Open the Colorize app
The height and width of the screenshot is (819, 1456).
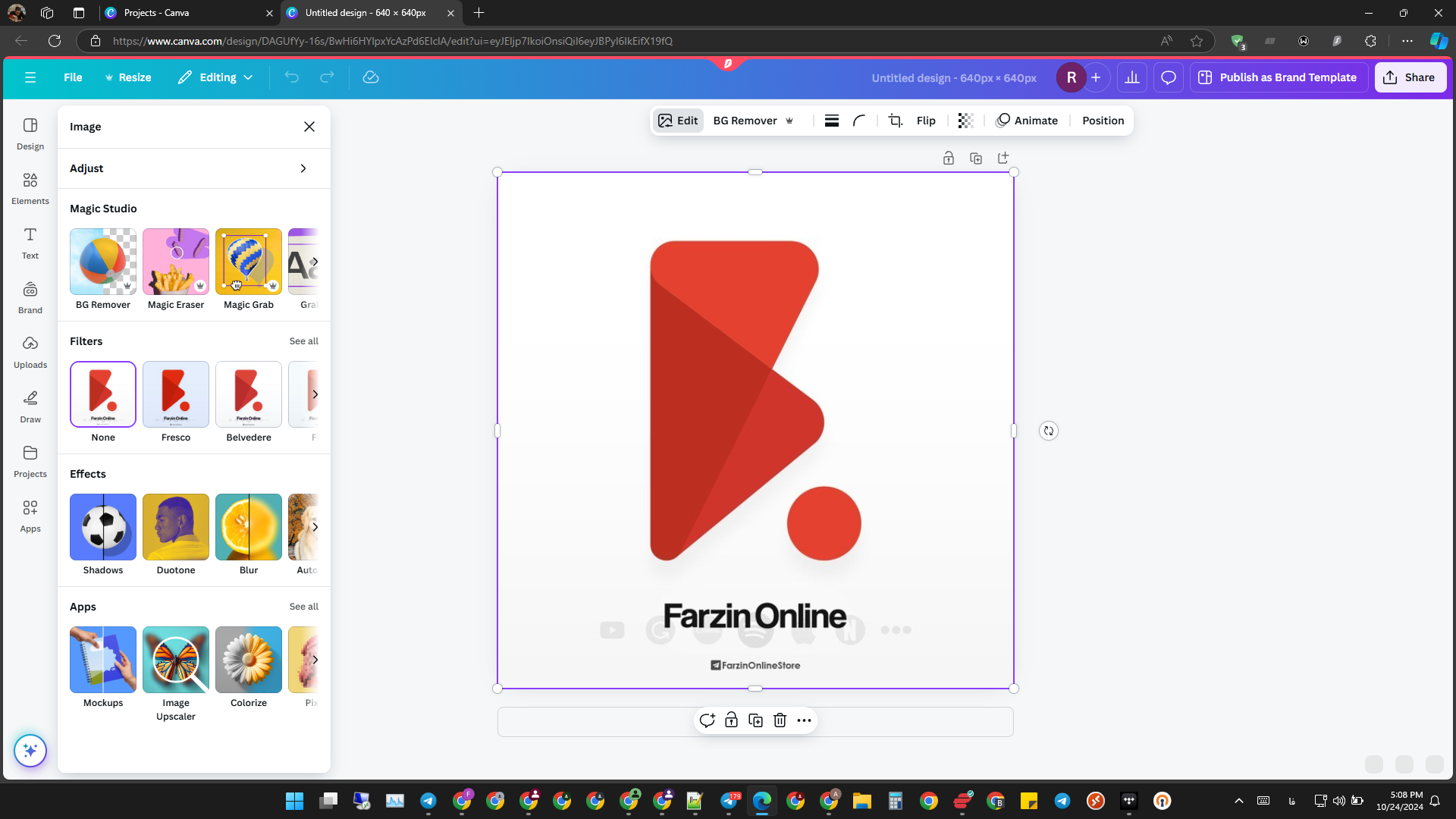[x=249, y=660]
